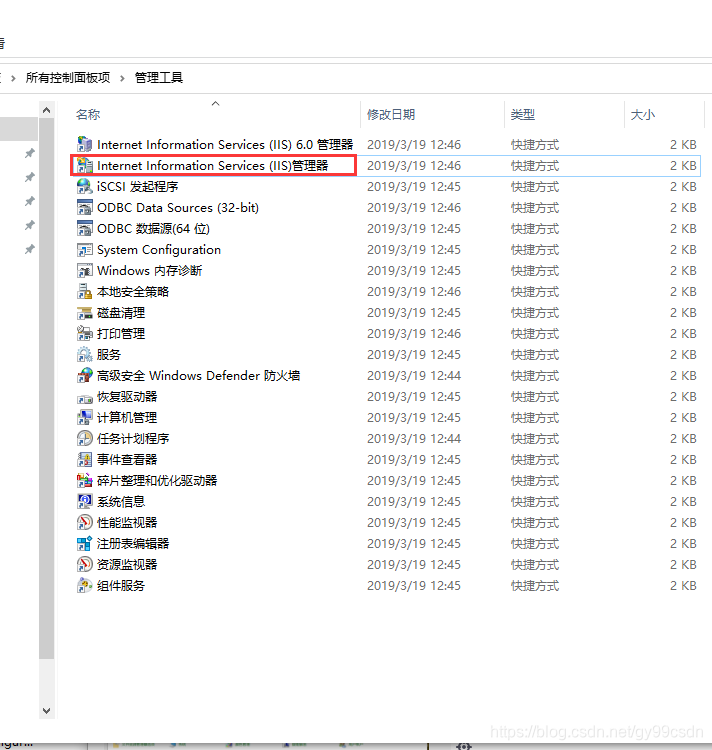Select the System Configuration icon

[85, 249]
